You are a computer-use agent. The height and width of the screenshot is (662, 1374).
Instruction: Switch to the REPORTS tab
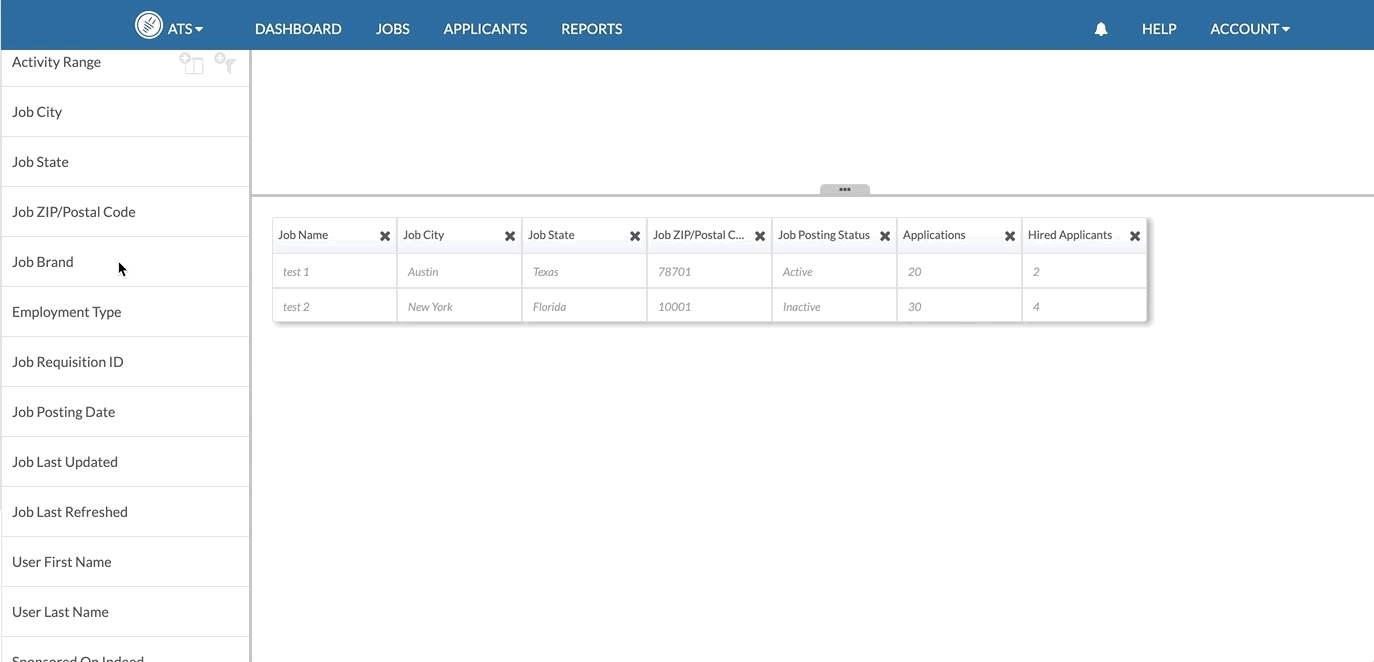(591, 29)
